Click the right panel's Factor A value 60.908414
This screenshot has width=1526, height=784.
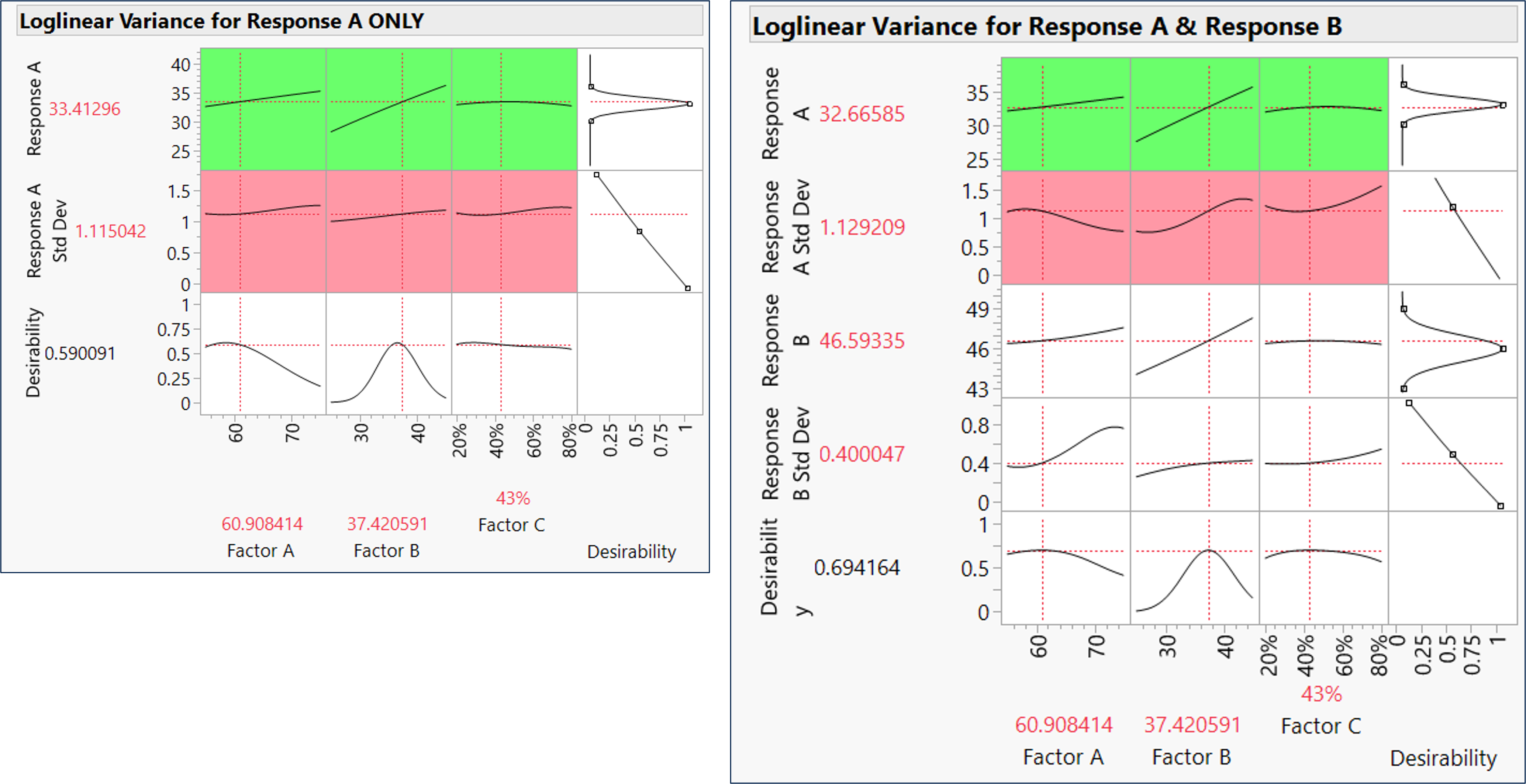click(x=1063, y=725)
